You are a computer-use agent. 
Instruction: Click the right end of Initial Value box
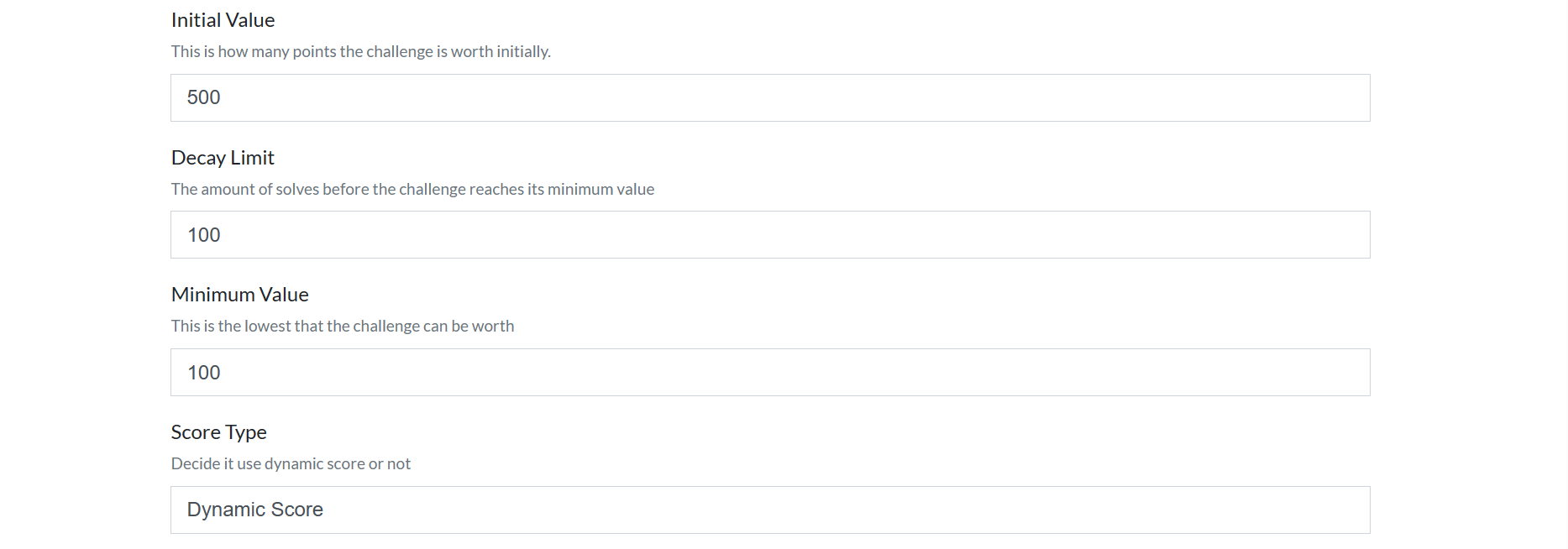[x=1344, y=97]
